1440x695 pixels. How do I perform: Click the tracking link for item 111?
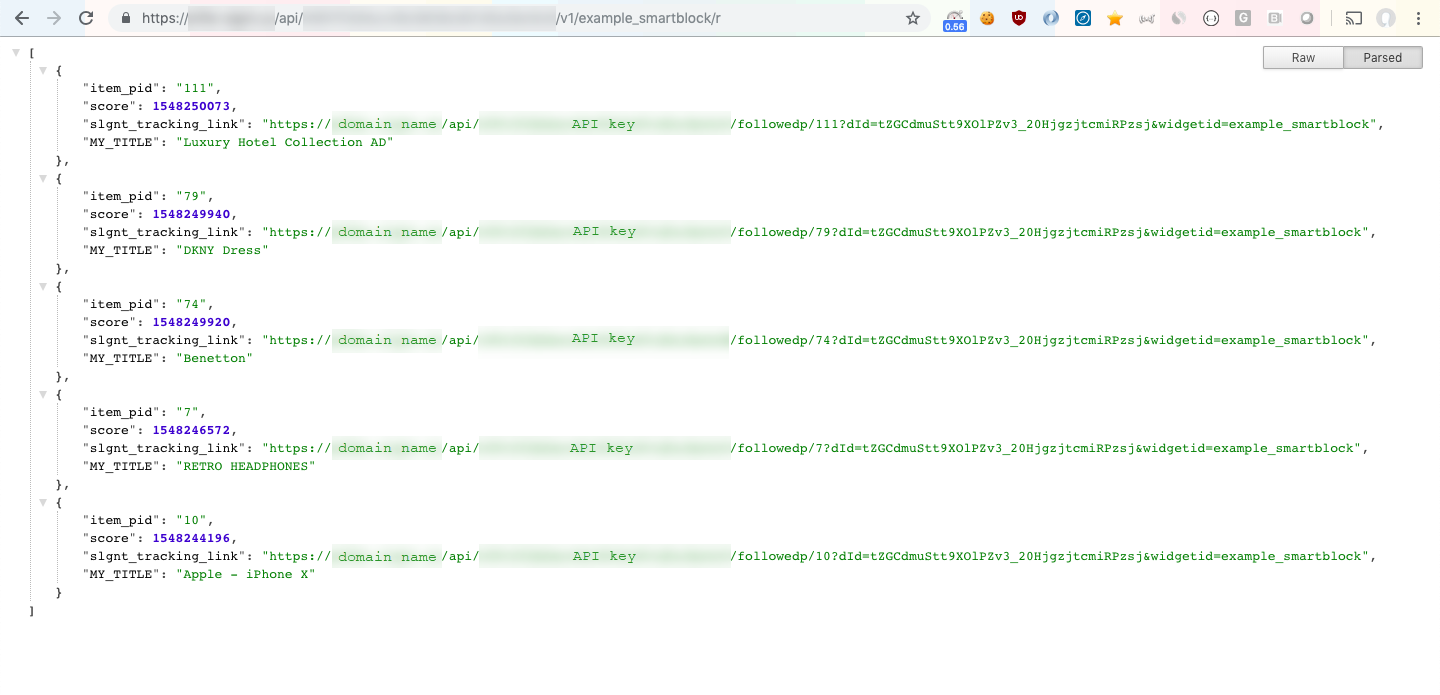pyautogui.click(x=820, y=124)
